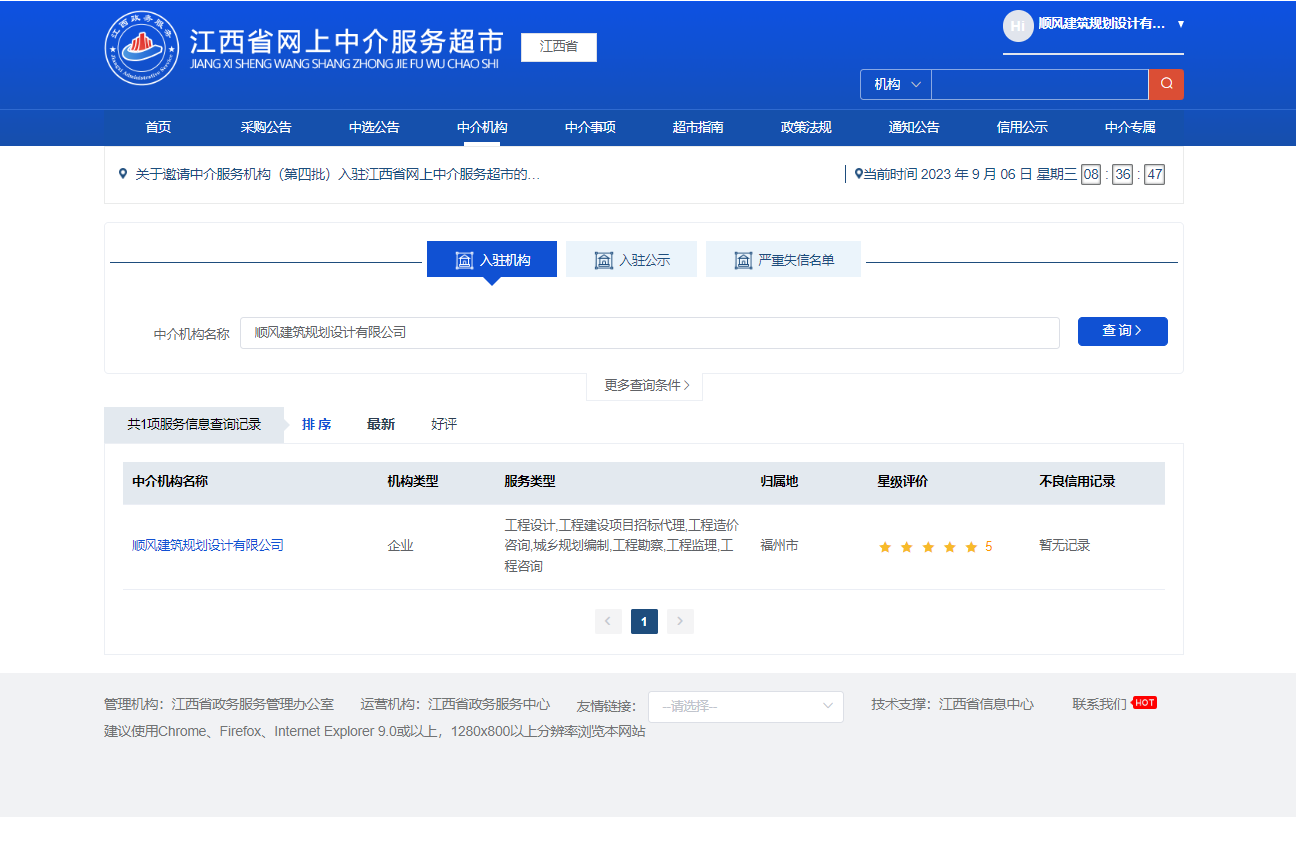Viewport: 1296px width, 864px height.
Task: Click the building icon on 入驻公示 tab
Action: tap(604, 260)
